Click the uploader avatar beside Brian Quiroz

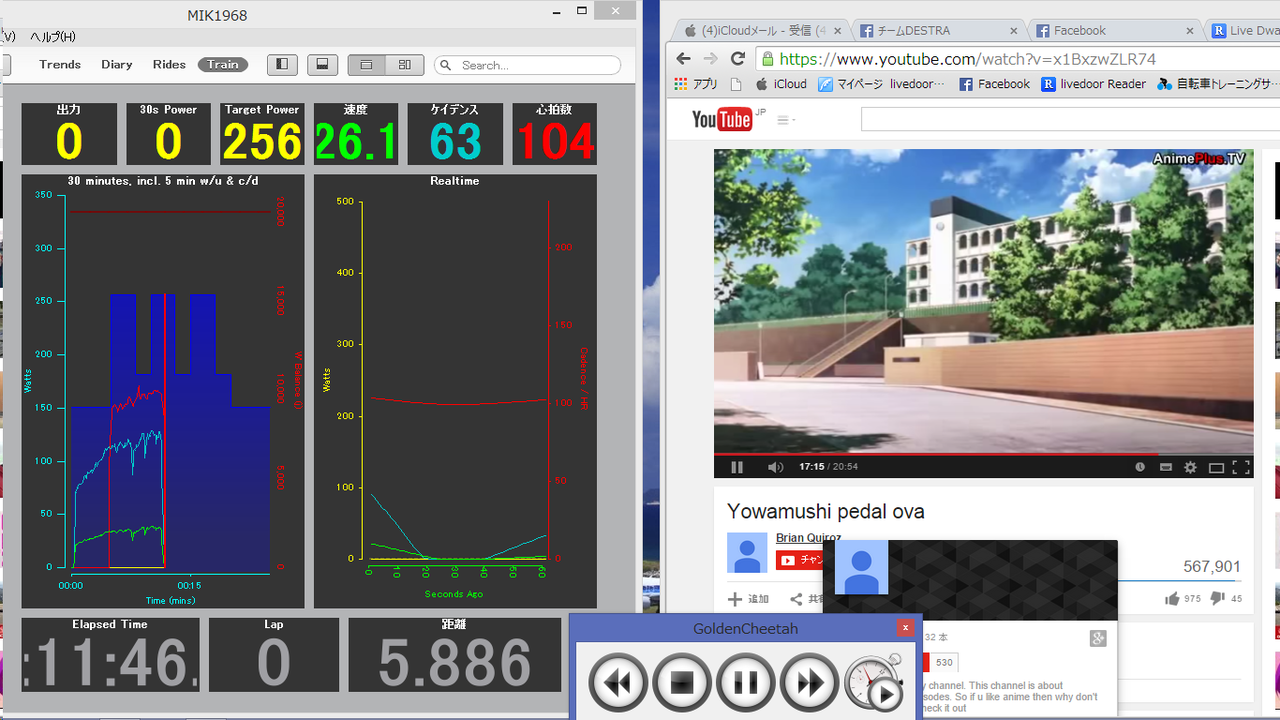click(747, 552)
